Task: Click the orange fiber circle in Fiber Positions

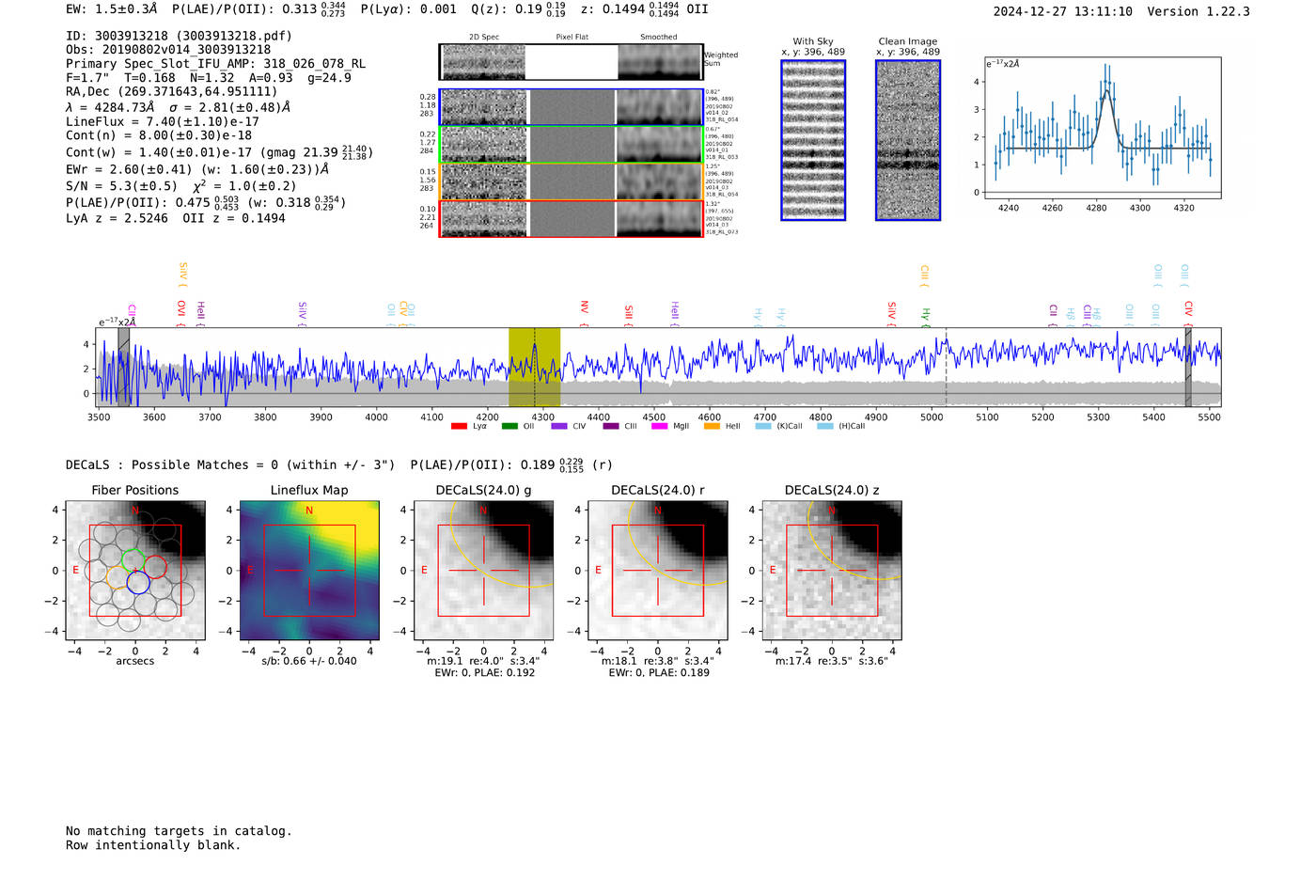Action: [118, 577]
